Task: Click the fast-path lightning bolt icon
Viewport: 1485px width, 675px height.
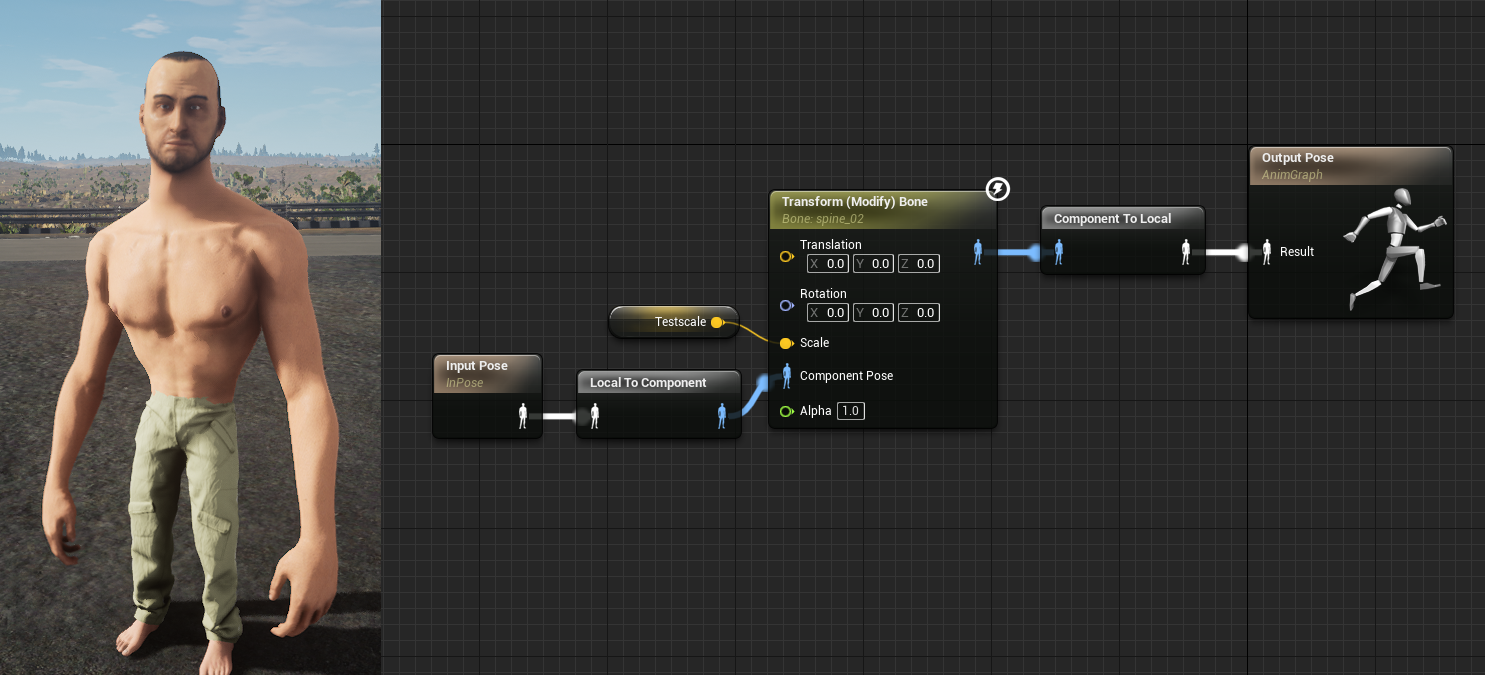Action: click(997, 189)
